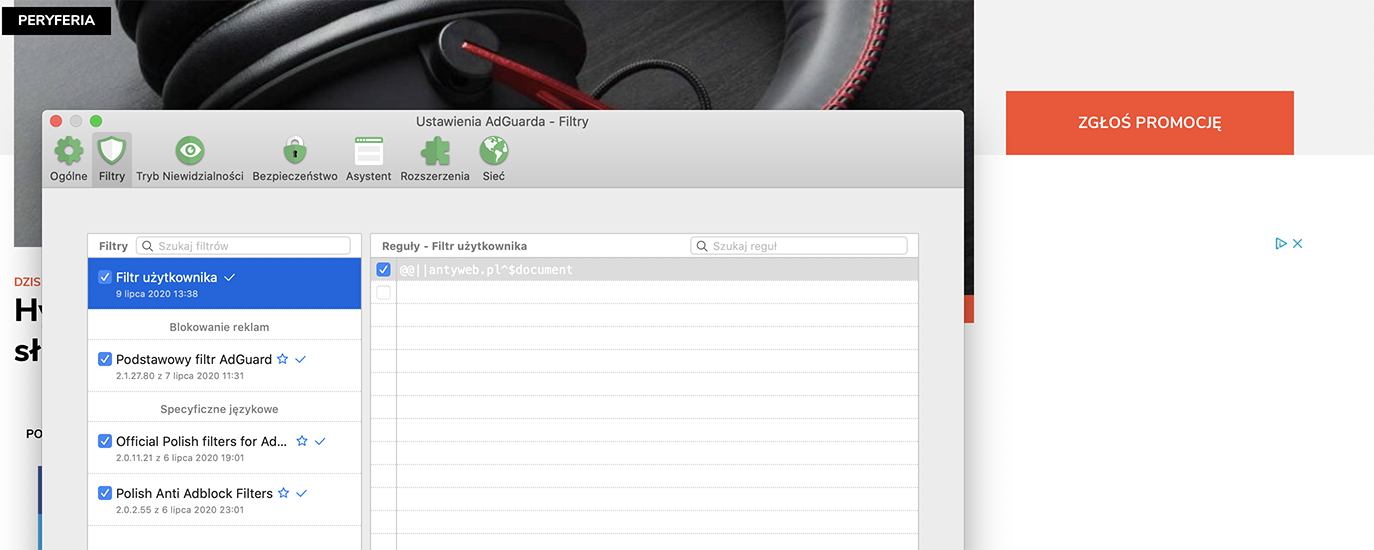The height and width of the screenshot is (550, 1374).
Task: Click magnifier in Szukaj filtrów field
Action: (x=147, y=246)
